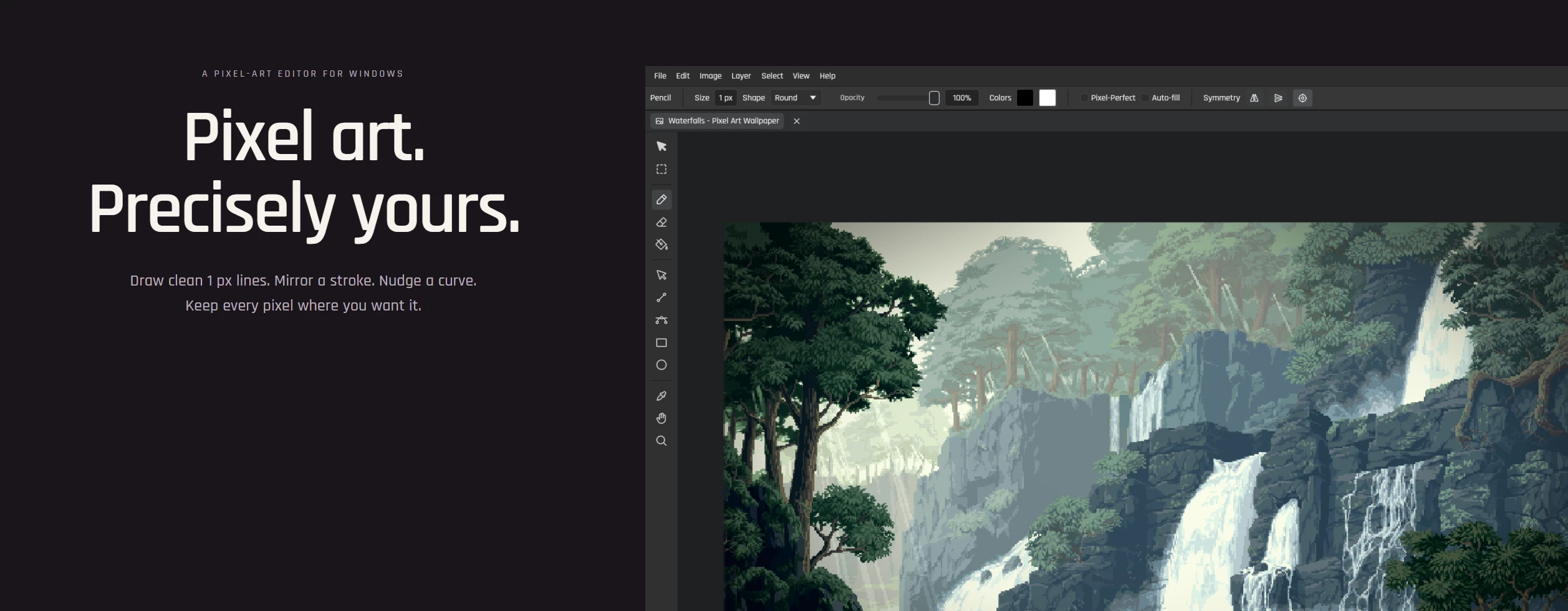
Task: Click 'A PIXEL-ART EDITOR FOR WINDOWS' tagline
Action: [303, 74]
